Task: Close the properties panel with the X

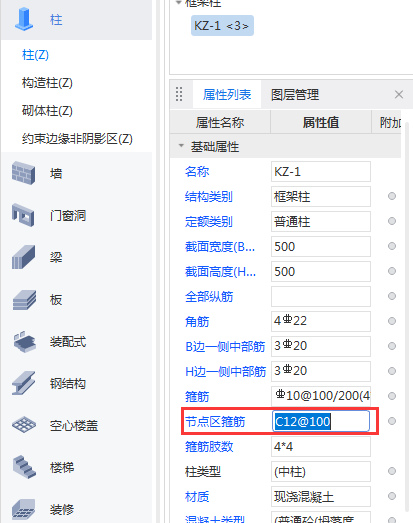Action: 399,94
